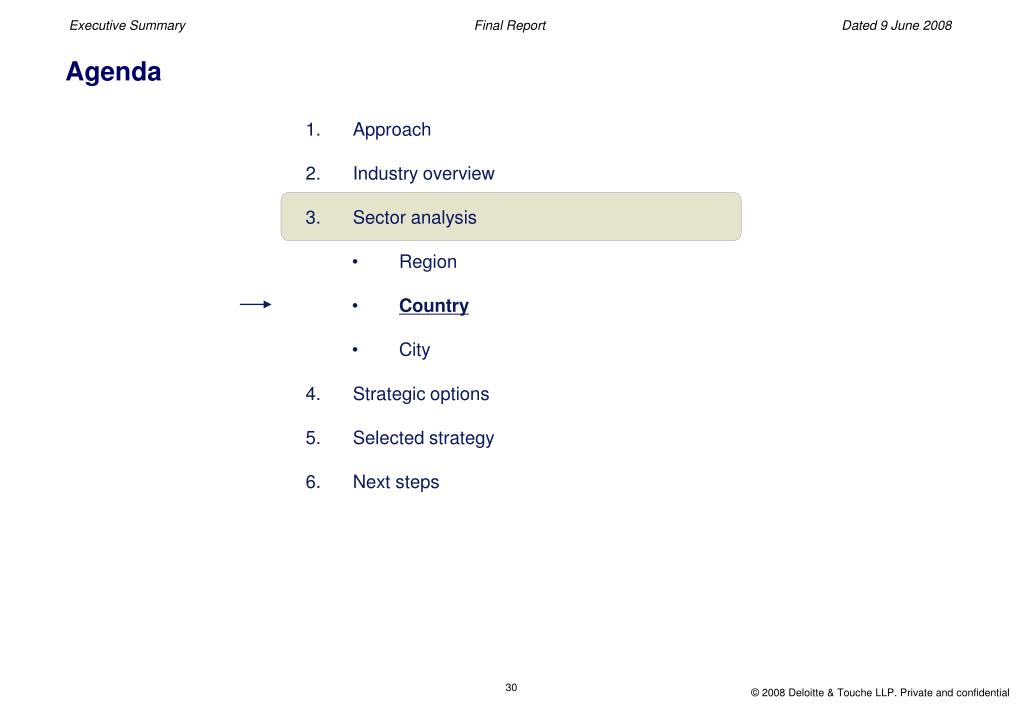Select the Selected strategy item

coord(423,438)
